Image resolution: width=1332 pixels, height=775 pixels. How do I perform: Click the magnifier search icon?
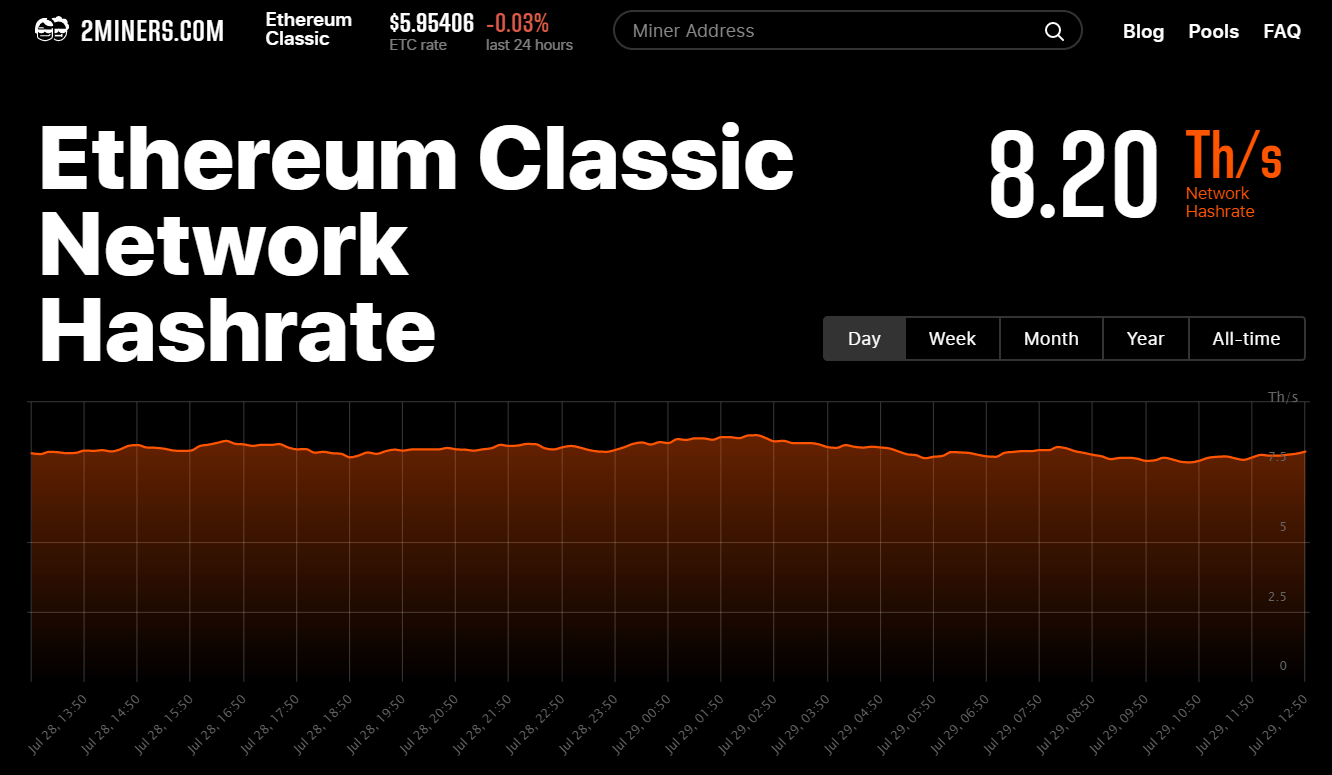click(x=1054, y=31)
